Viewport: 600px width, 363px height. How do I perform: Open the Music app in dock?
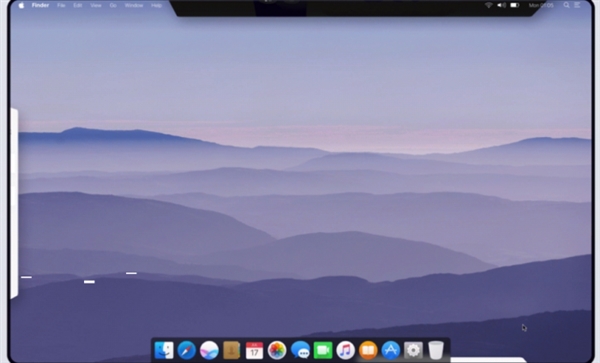tap(346, 350)
